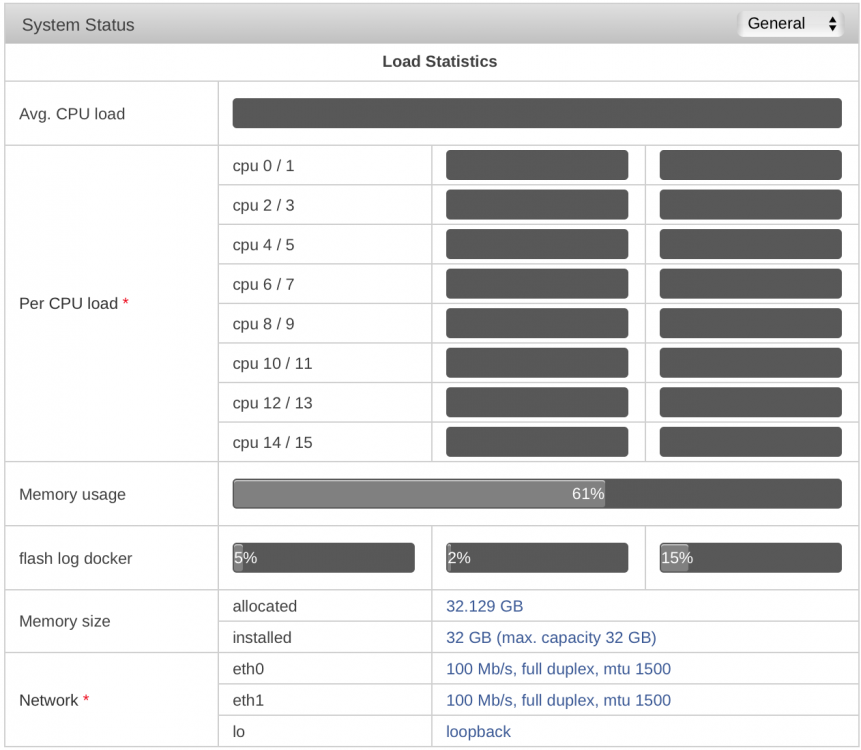Click the cpu 8 / 9 label
Image resolution: width=861 pixels, height=750 pixels.
pyautogui.click(x=263, y=323)
